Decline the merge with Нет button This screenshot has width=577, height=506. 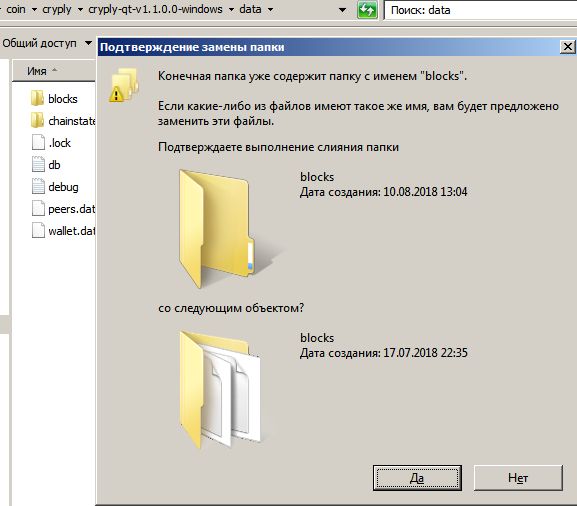pyautogui.click(x=518, y=478)
